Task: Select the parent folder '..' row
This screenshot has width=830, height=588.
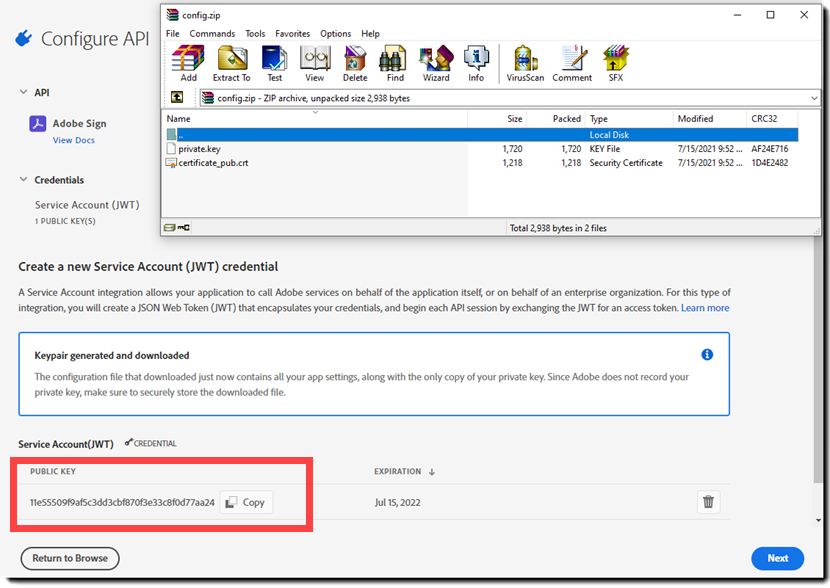Action: point(482,134)
